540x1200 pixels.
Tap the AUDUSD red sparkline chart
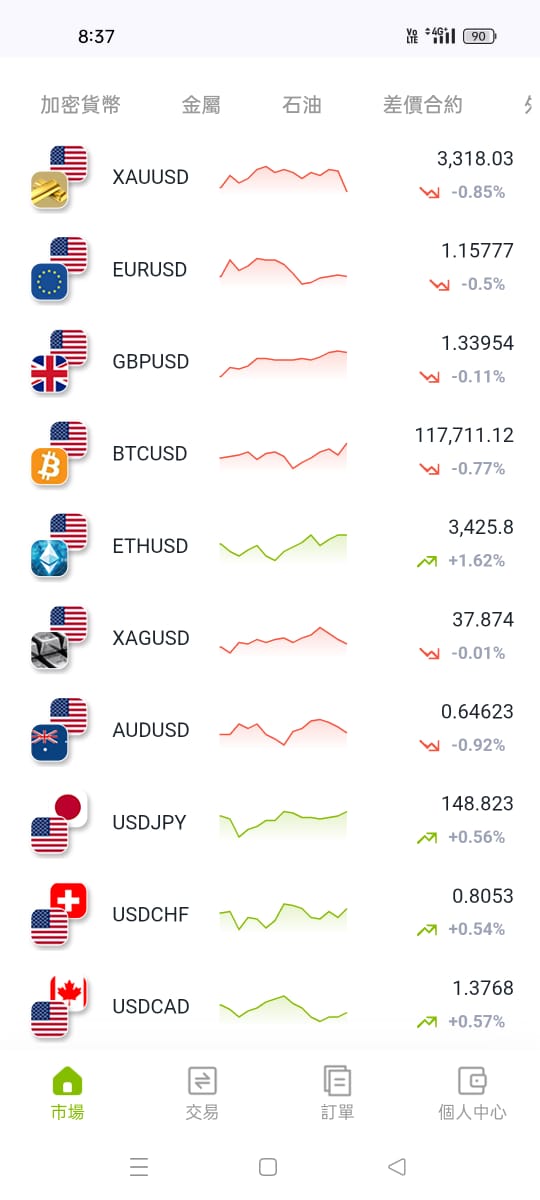pyautogui.click(x=283, y=732)
